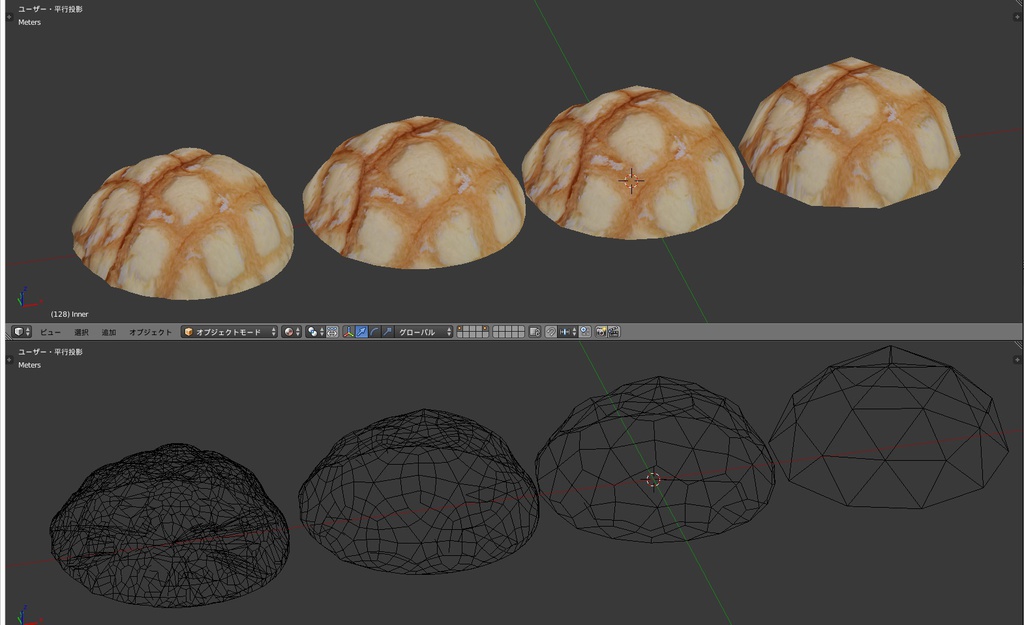Select the scale manipulator icon
This screenshot has width=1024, height=625.
[x=387, y=332]
